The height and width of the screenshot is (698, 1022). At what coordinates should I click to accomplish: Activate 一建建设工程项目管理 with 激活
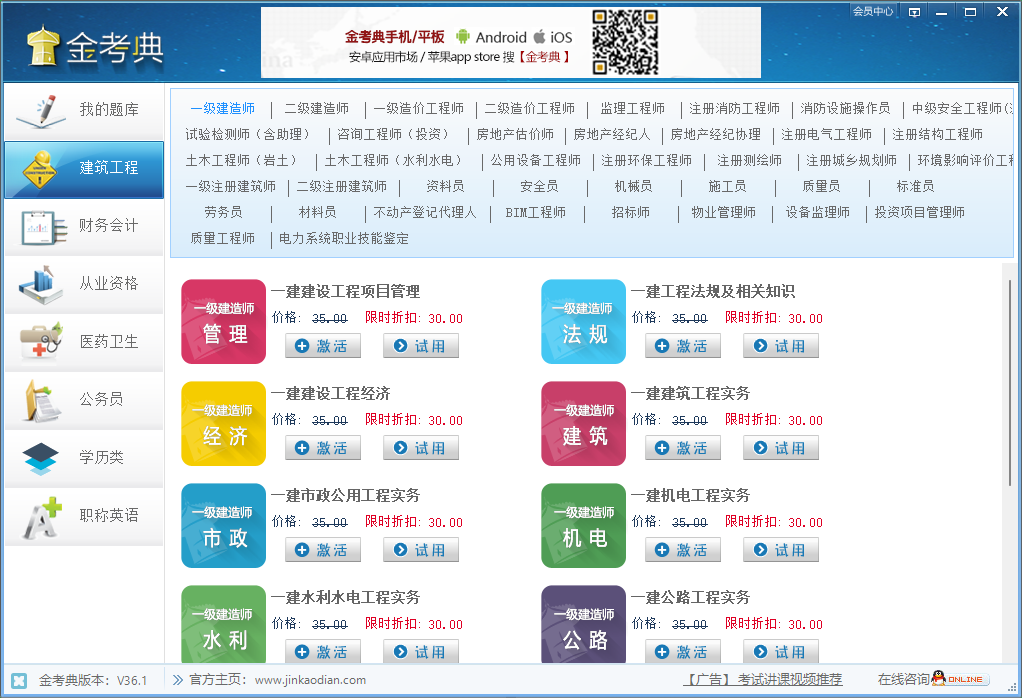[x=323, y=346]
